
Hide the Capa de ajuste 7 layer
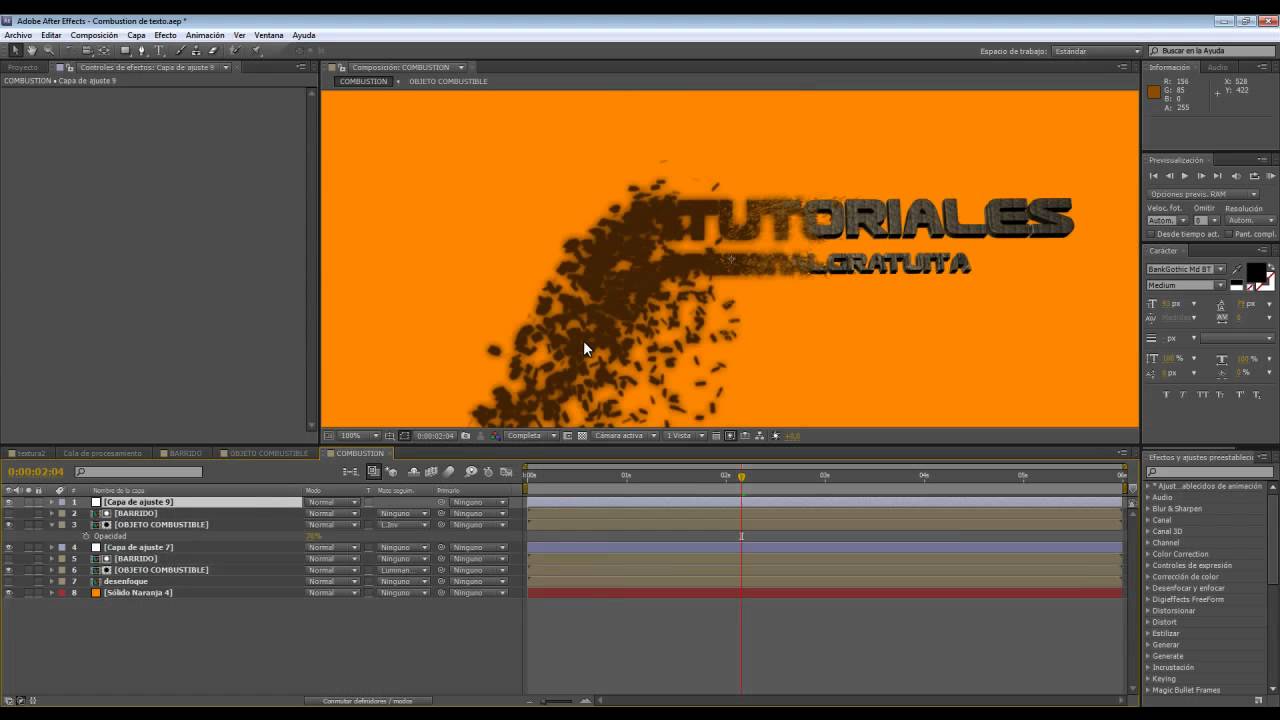coord(9,548)
